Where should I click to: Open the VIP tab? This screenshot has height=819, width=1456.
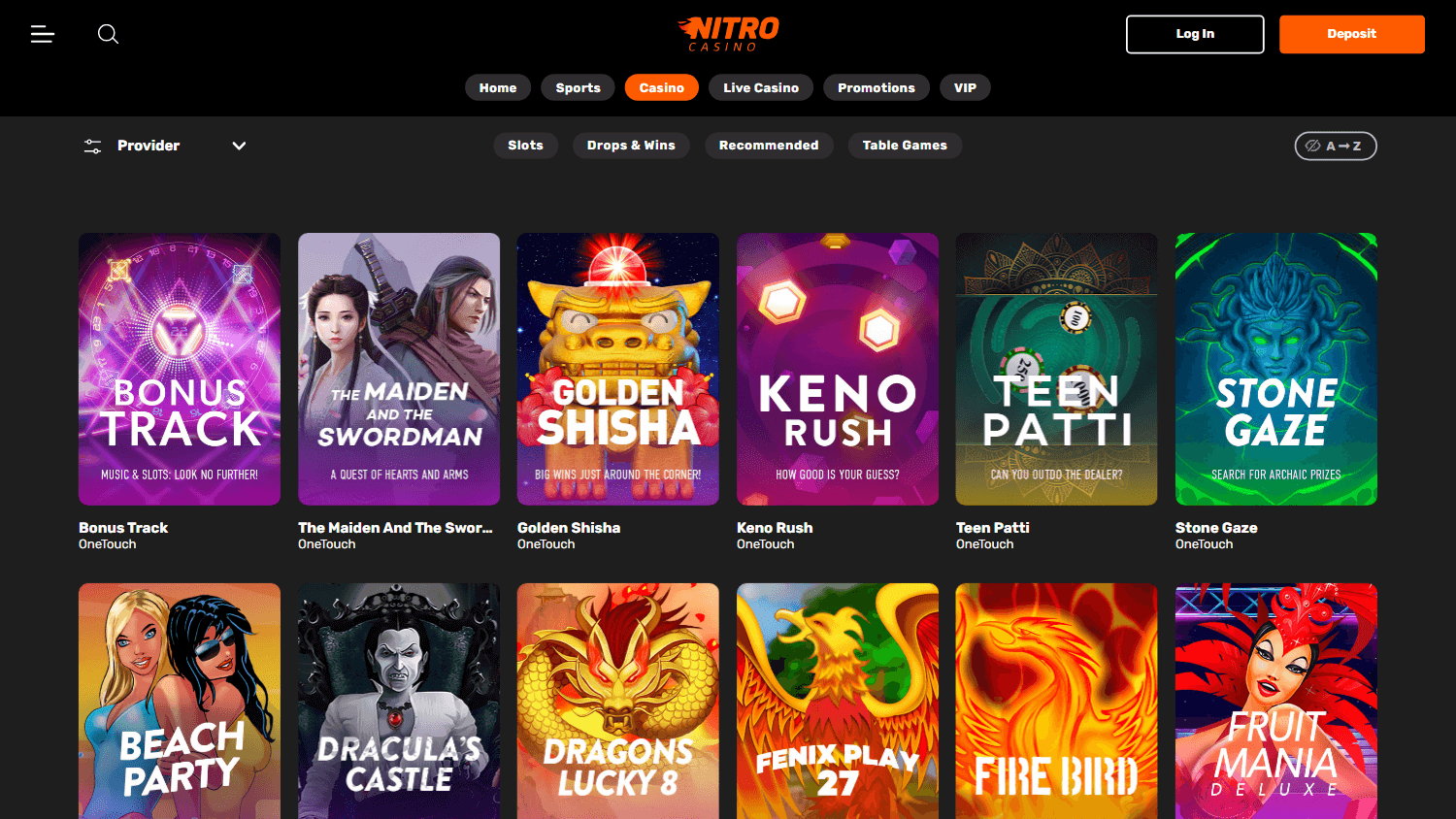965,87
